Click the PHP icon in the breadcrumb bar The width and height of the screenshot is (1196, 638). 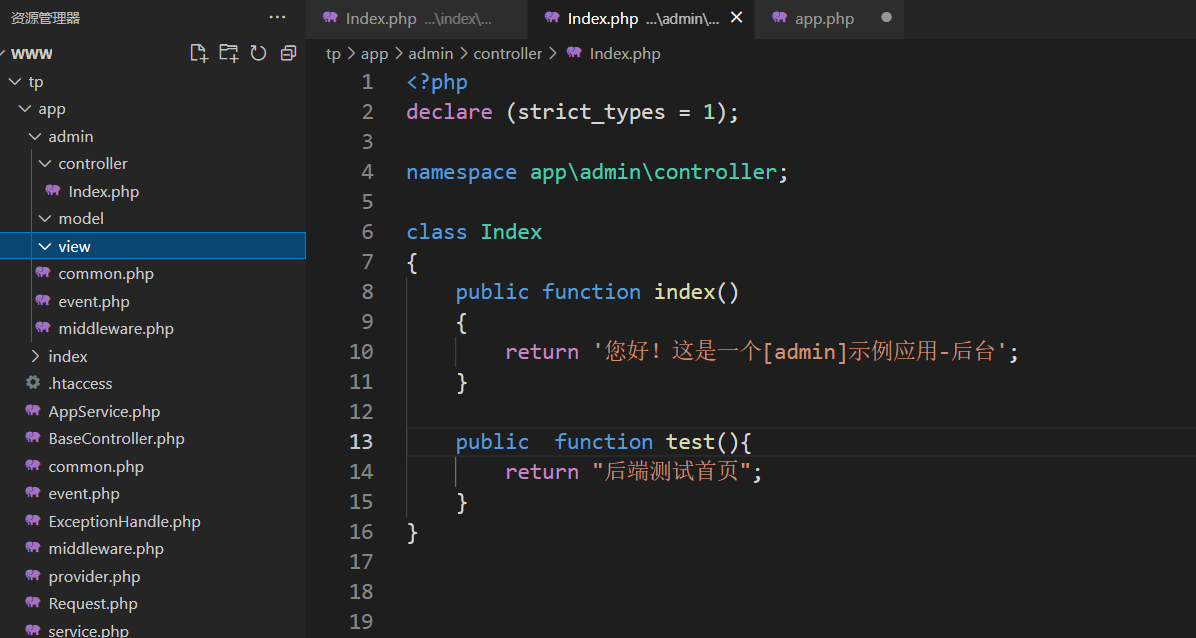click(x=574, y=53)
